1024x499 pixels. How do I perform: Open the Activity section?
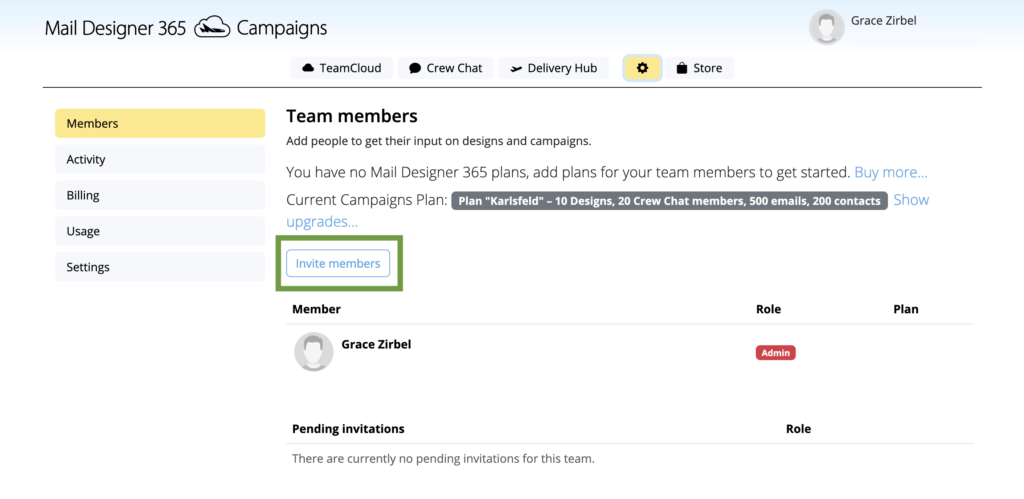(x=160, y=159)
